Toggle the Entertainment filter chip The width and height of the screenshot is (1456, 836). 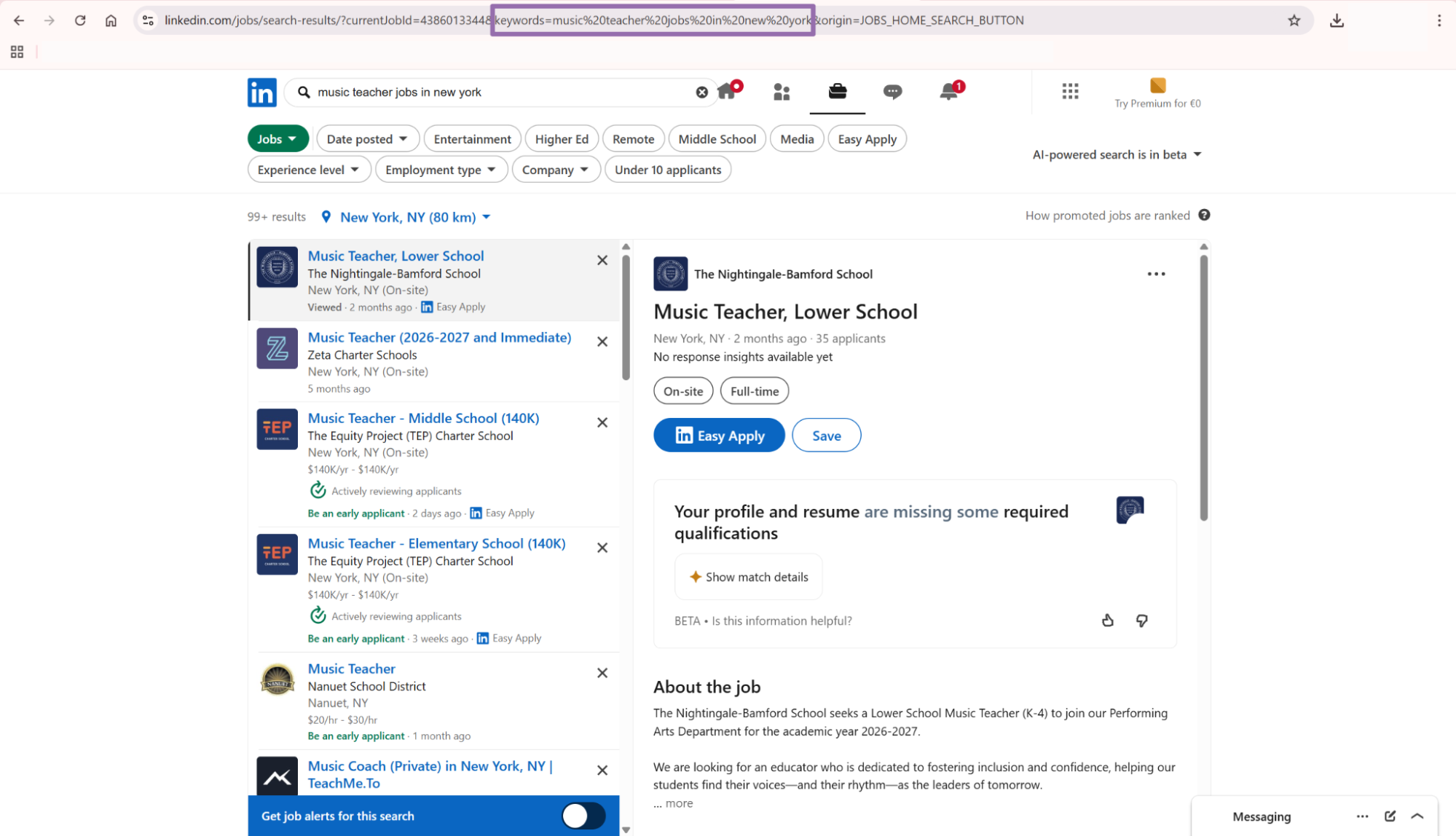point(472,139)
